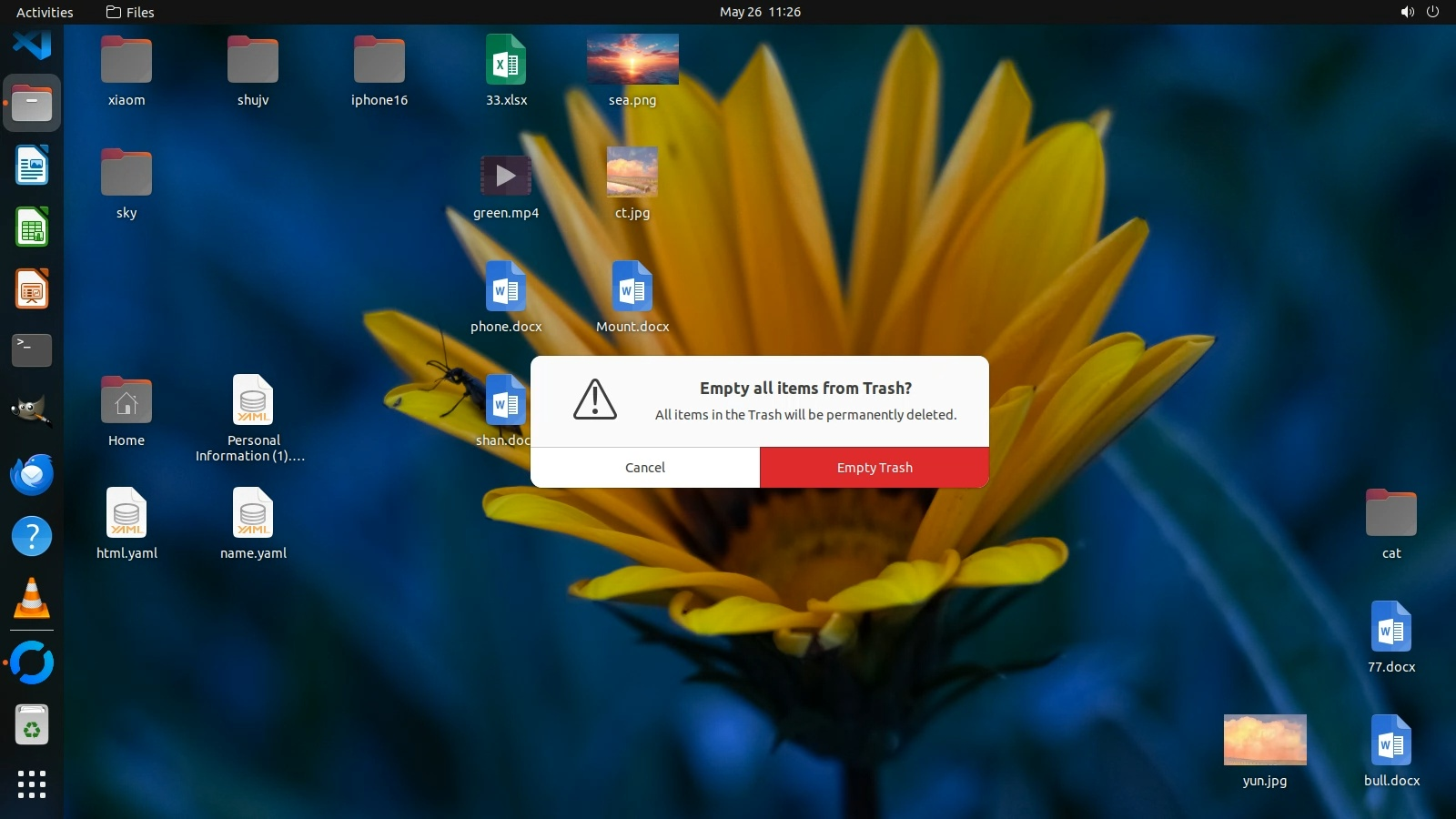The width and height of the screenshot is (1456, 819).
Task: Open the Trash icon in the dock
Action: click(x=32, y=726)
